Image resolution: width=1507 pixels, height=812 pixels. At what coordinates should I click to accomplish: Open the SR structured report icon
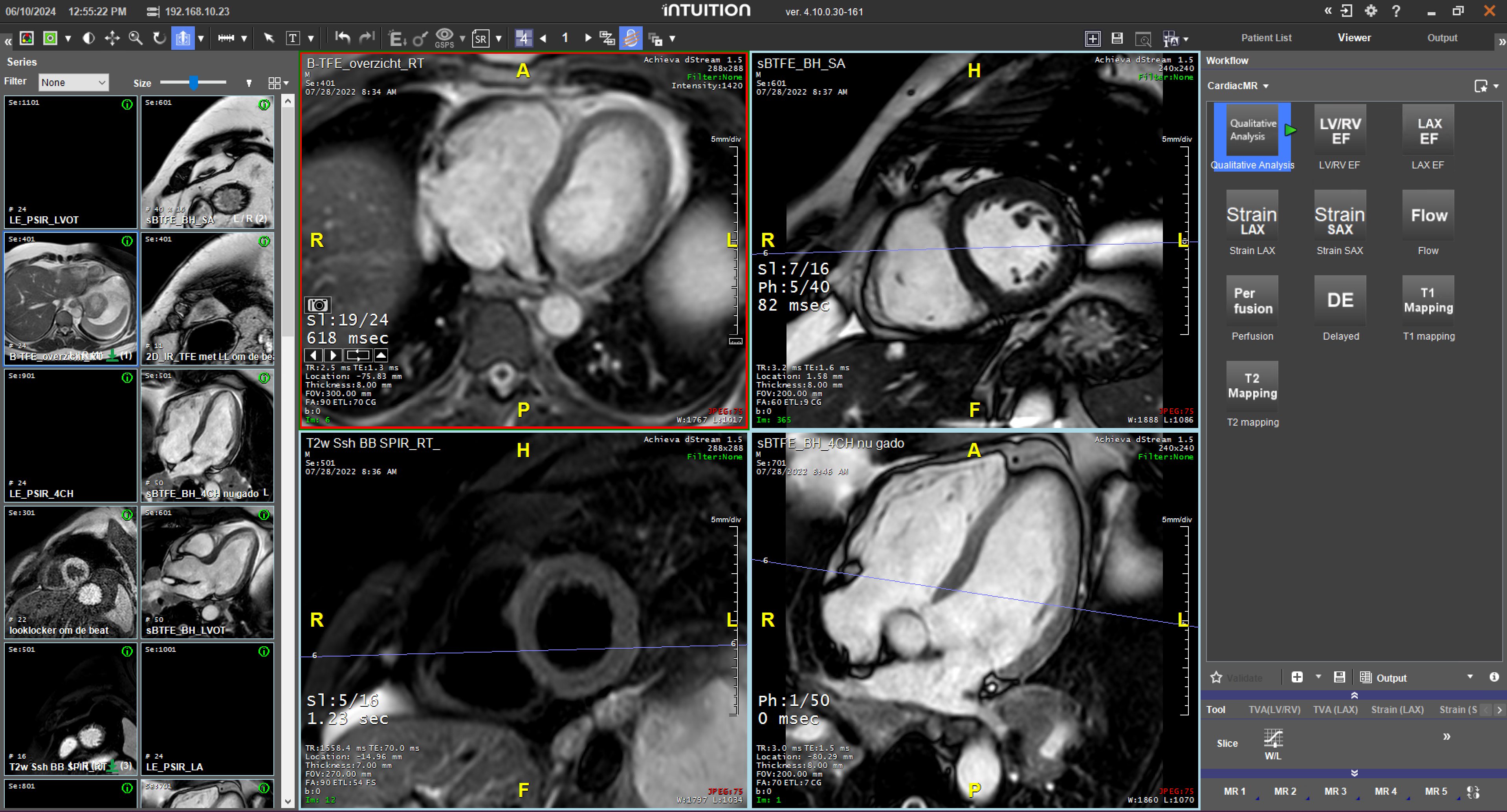pyautogui.click(x=480, y=38)
